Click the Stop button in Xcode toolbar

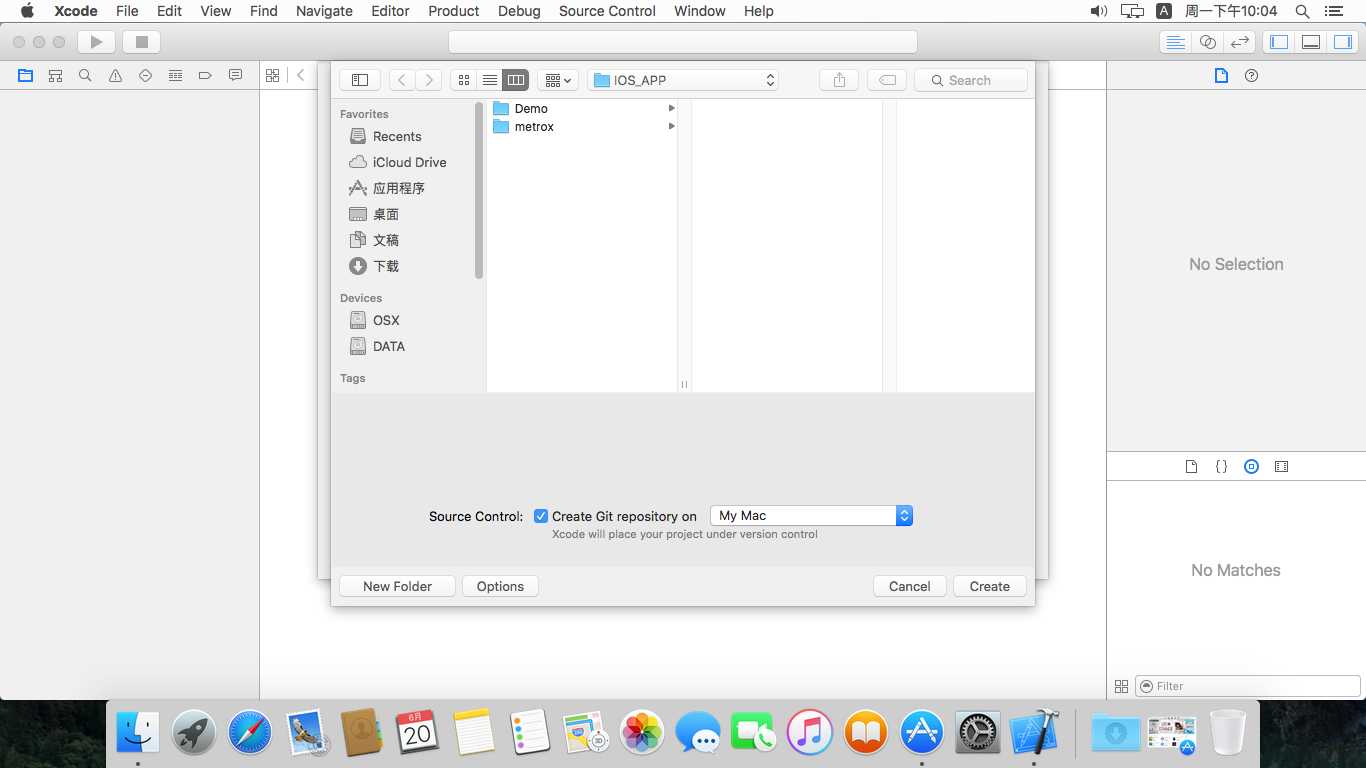pos(141,42)
